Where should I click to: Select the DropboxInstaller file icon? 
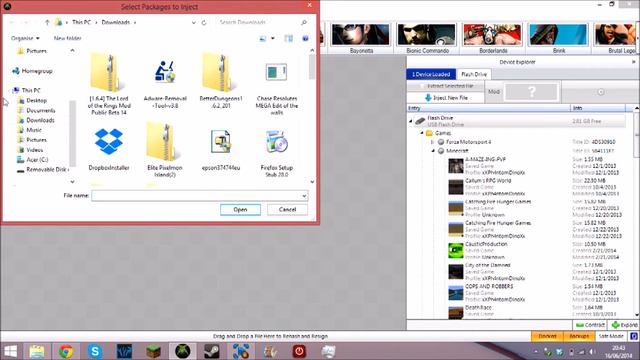click(x=109, y=142)
